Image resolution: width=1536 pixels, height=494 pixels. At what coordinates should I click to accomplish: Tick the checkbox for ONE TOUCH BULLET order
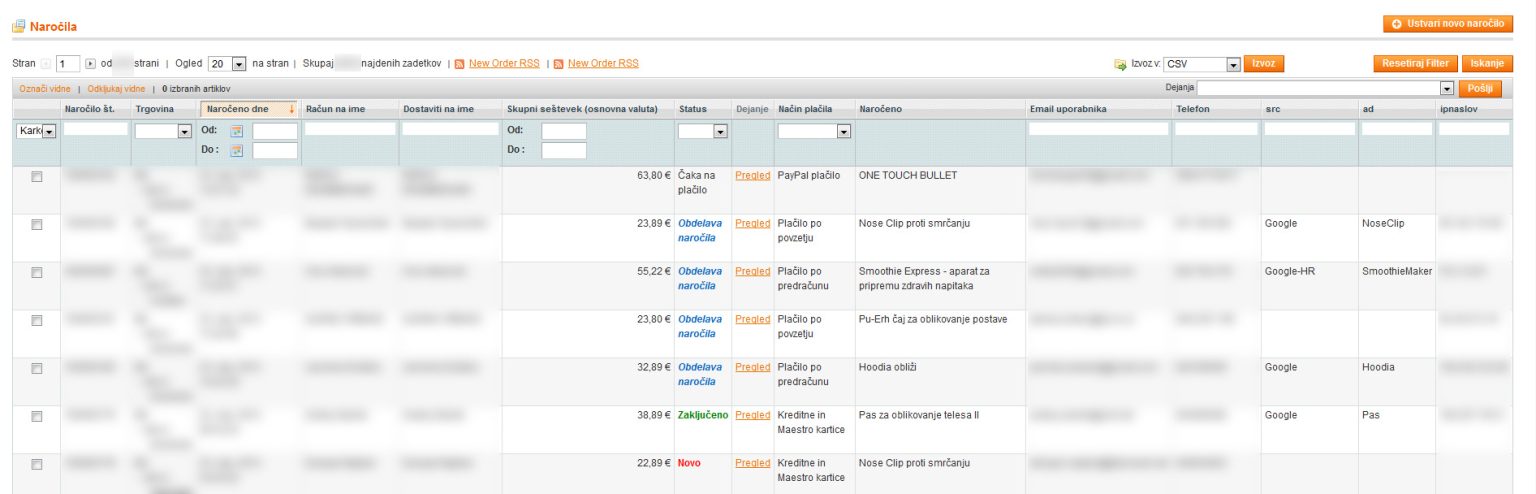[37, 176]
